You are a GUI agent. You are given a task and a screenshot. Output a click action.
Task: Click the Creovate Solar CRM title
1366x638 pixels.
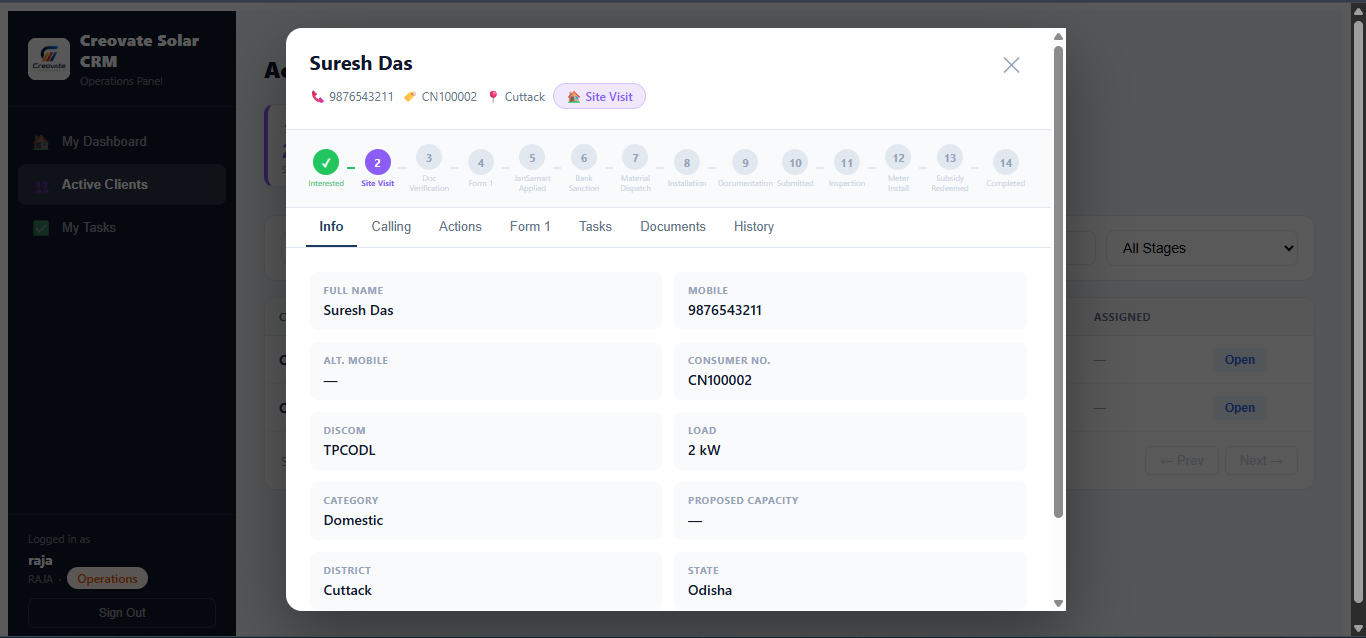pos(140,51)
